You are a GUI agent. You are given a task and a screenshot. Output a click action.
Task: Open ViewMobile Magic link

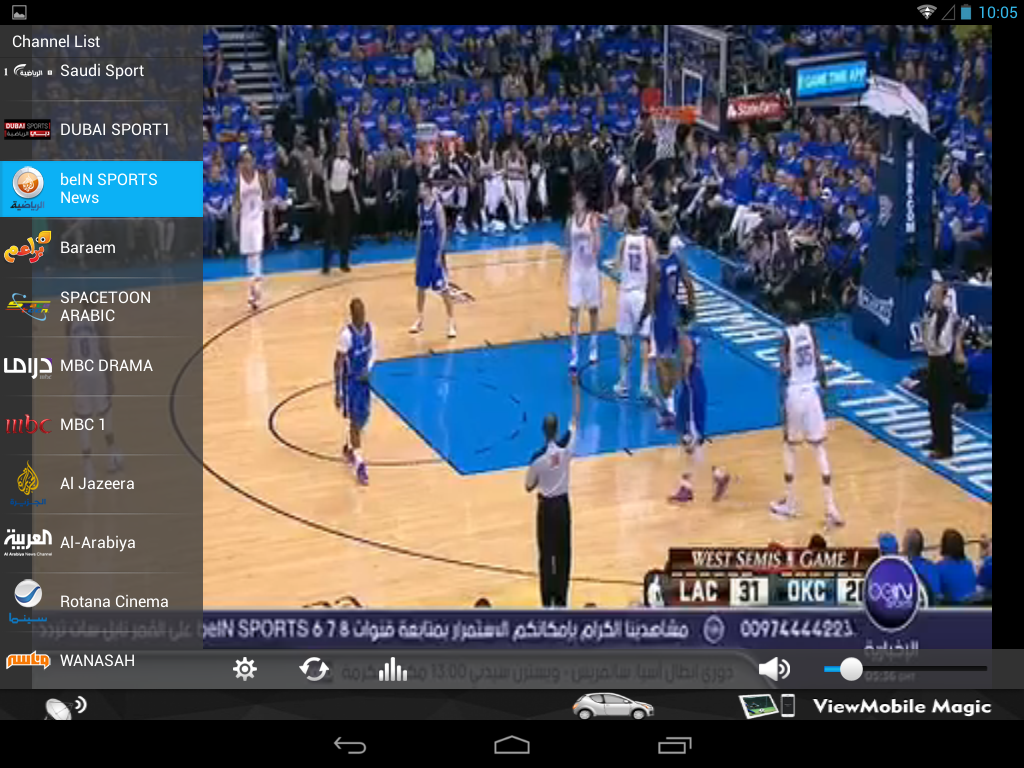902,706
